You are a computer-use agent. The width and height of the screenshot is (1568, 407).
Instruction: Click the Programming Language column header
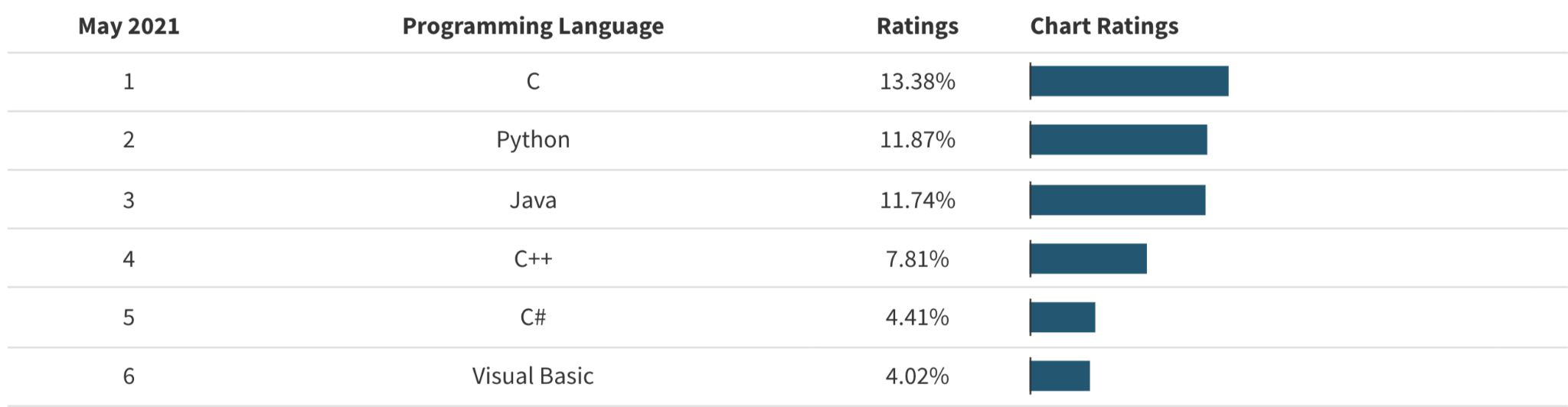(x=533, y=26)
